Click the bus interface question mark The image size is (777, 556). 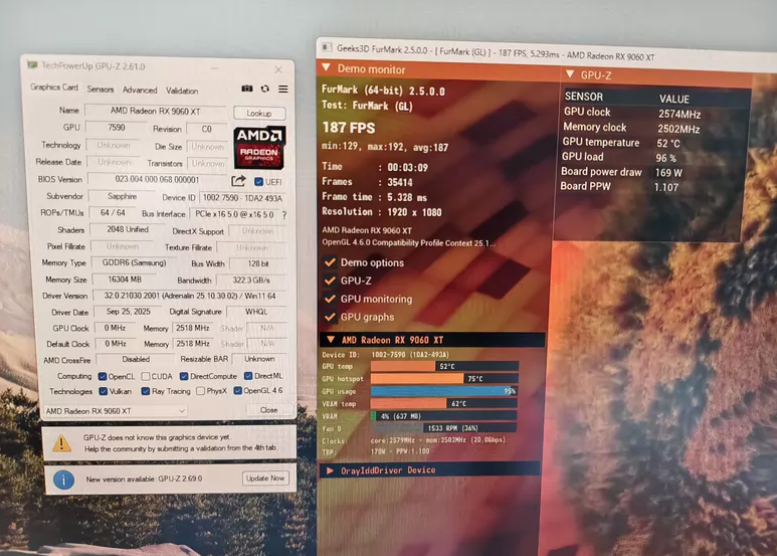coord(284,215)
